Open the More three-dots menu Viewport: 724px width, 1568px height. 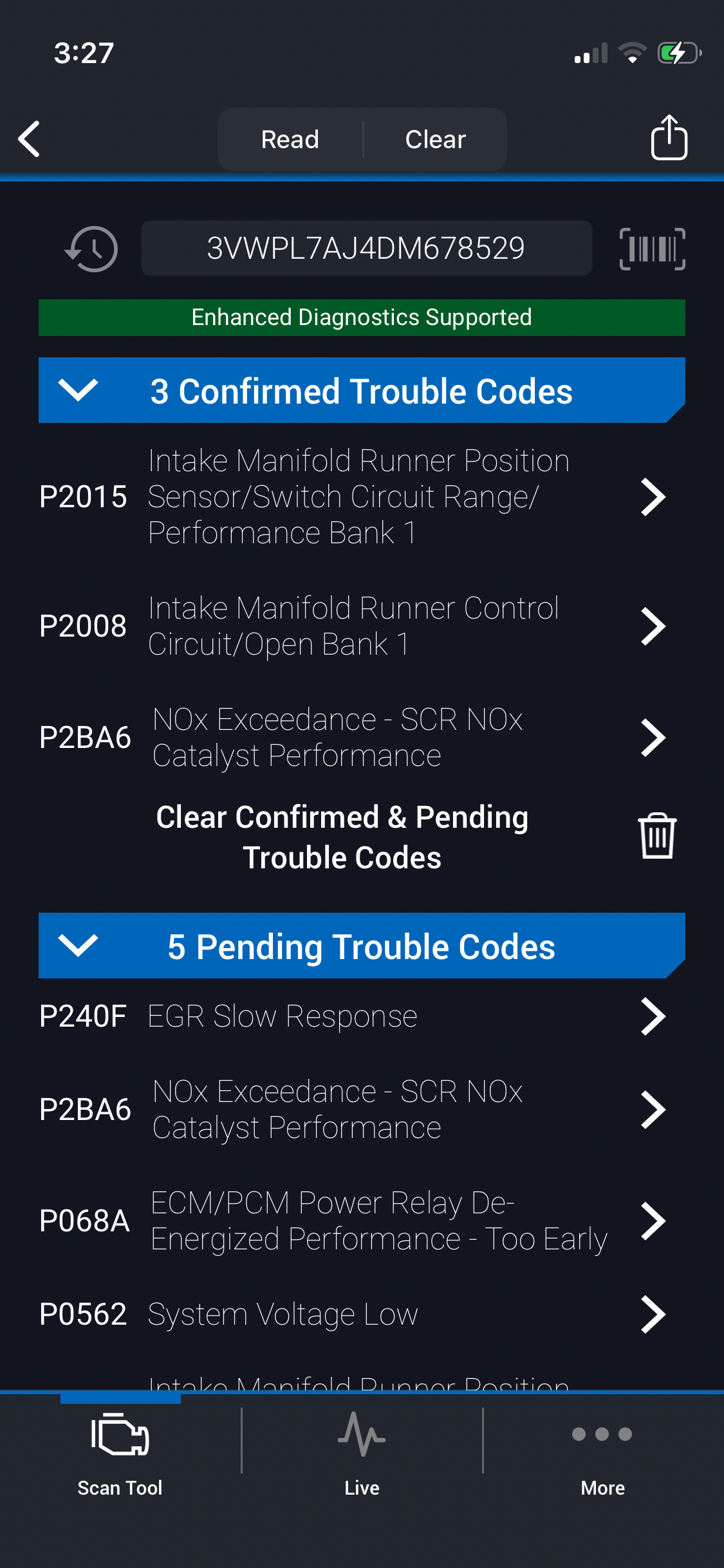602,1435
